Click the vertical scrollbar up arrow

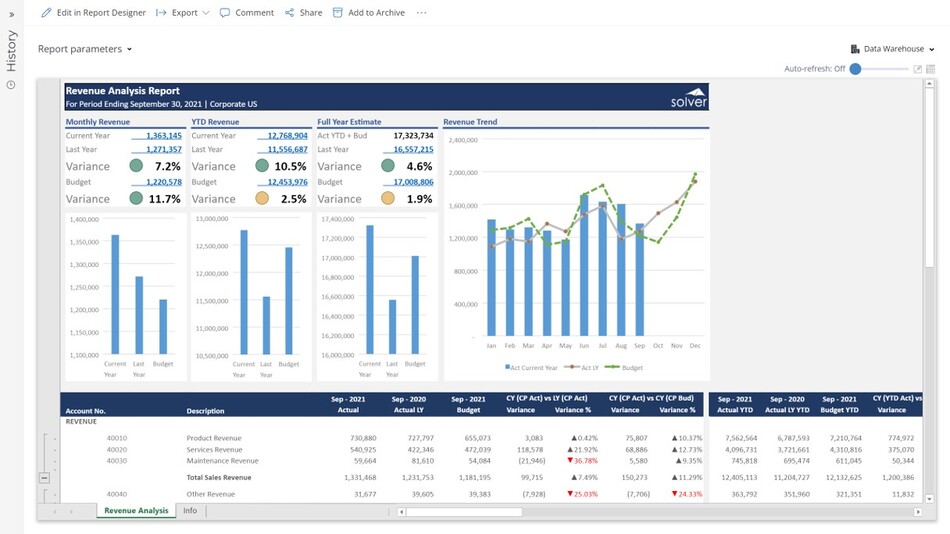pyautogui.click(x=930, y=84)
